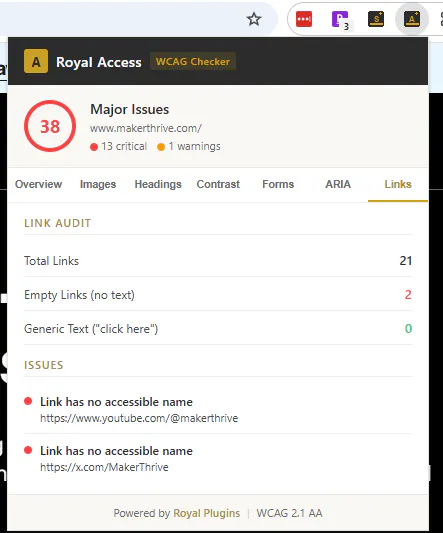The width and height of the screenshot is (443, 533).
Task: Click Generic Text value 0
Action: [408, 329]
